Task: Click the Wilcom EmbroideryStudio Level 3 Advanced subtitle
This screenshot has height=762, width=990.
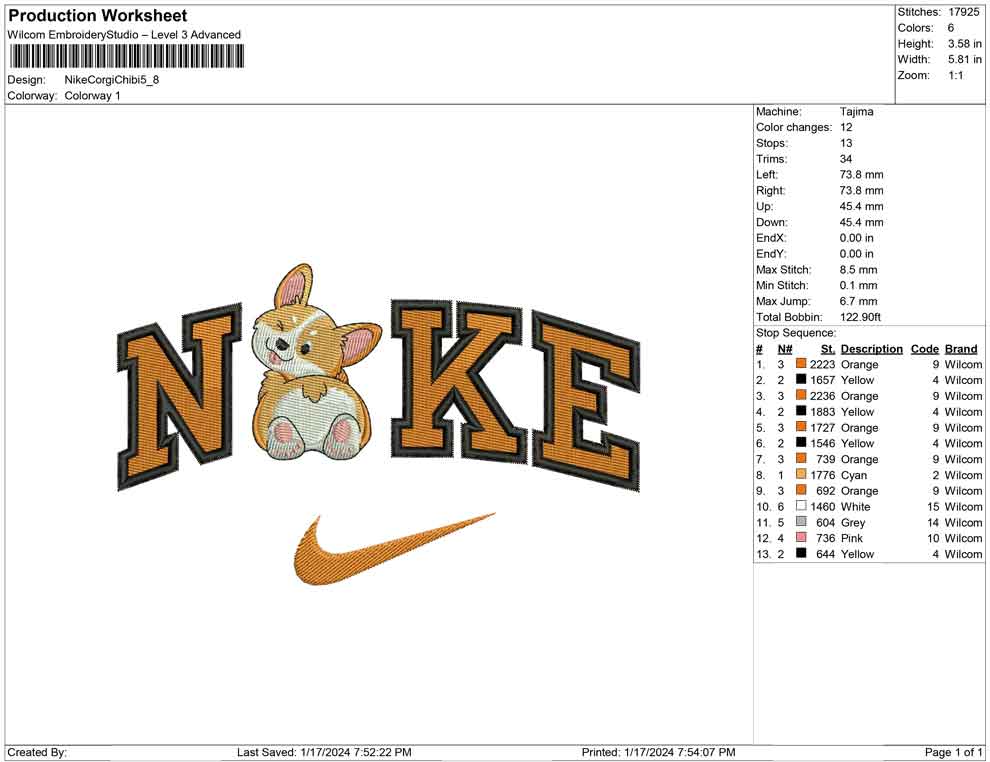Action: (124, 35)
